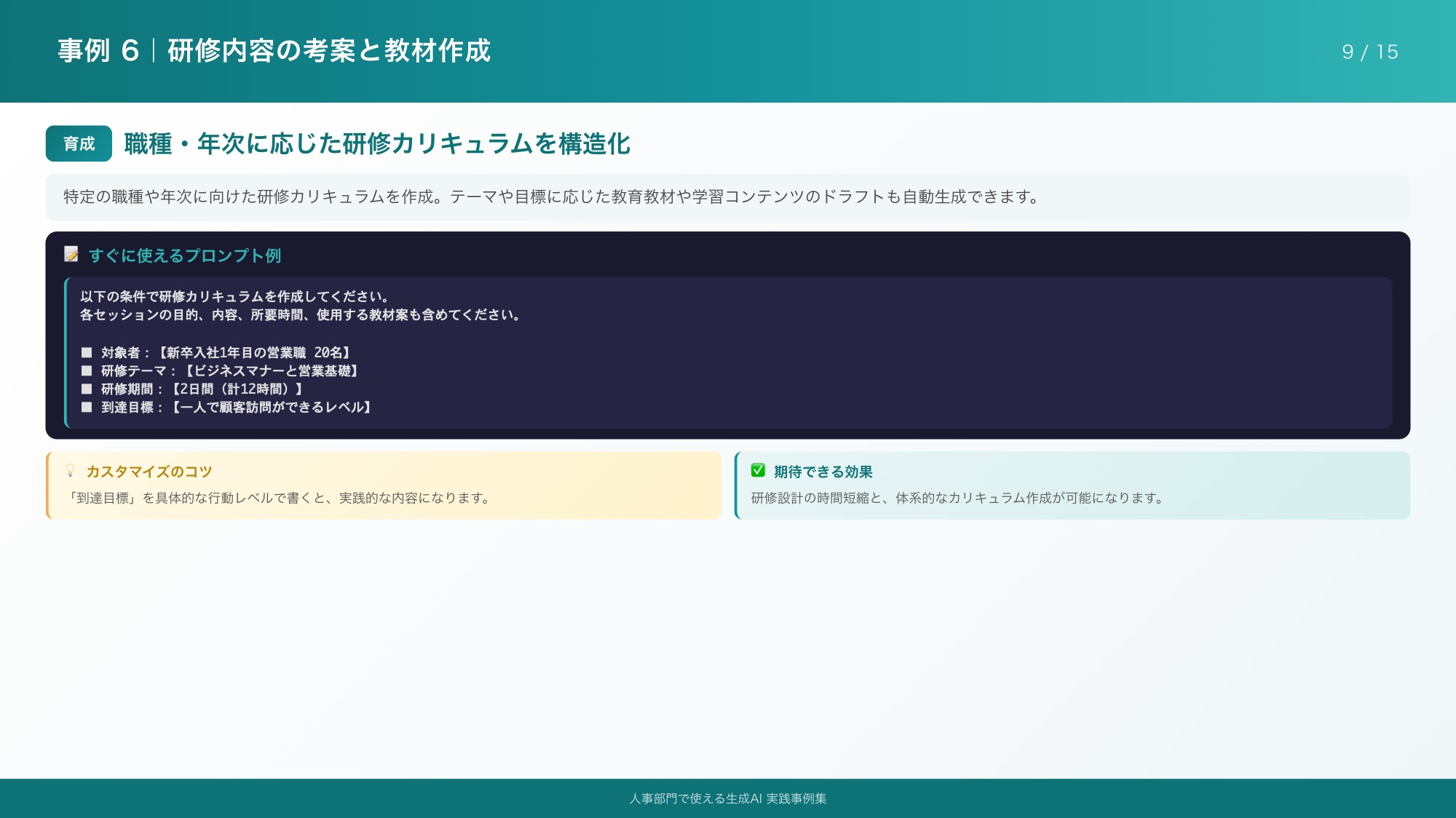Click the 育成 category badge

click(x=79, y=143)
